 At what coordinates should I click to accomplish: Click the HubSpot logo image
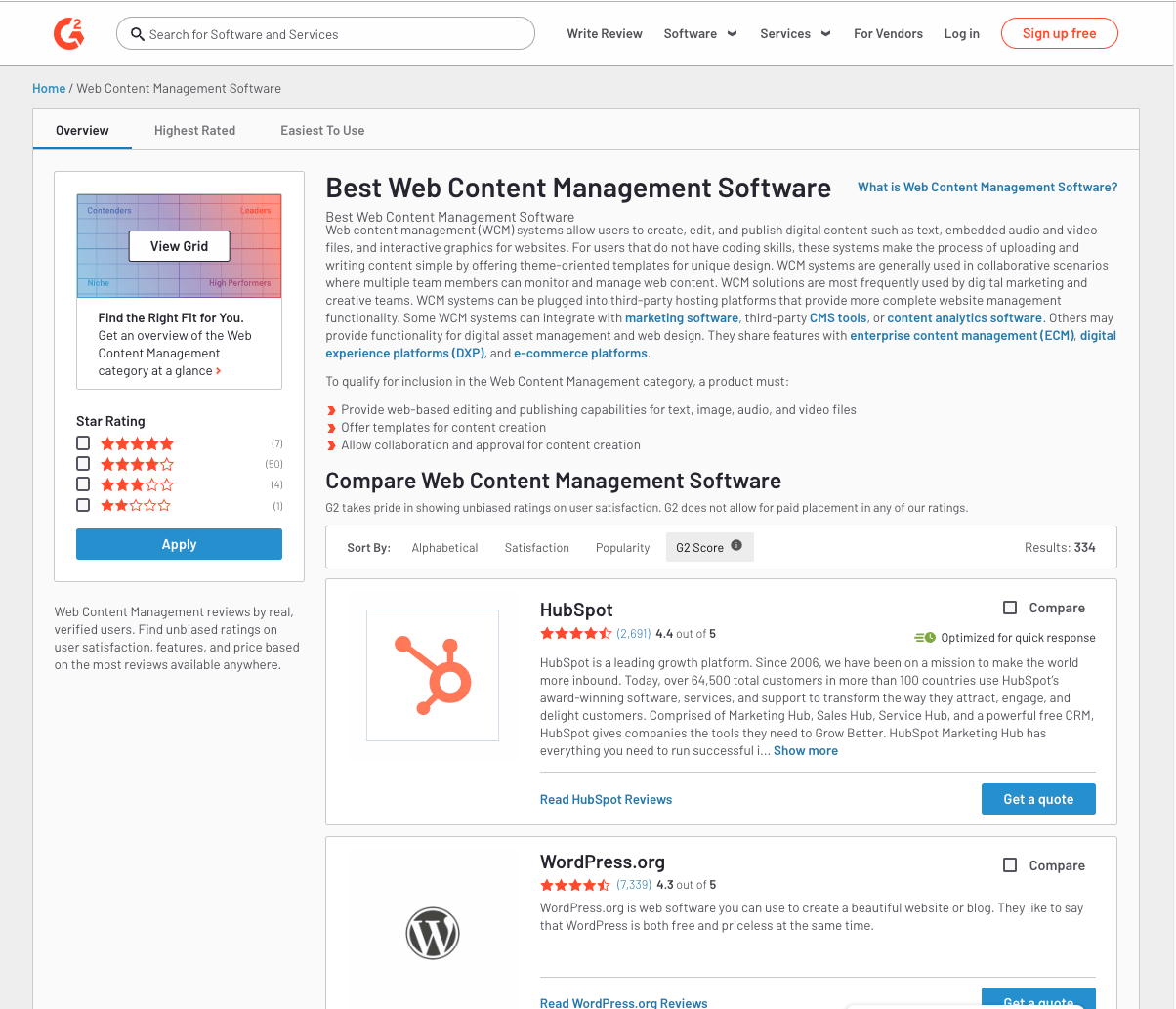pos(433,675)
